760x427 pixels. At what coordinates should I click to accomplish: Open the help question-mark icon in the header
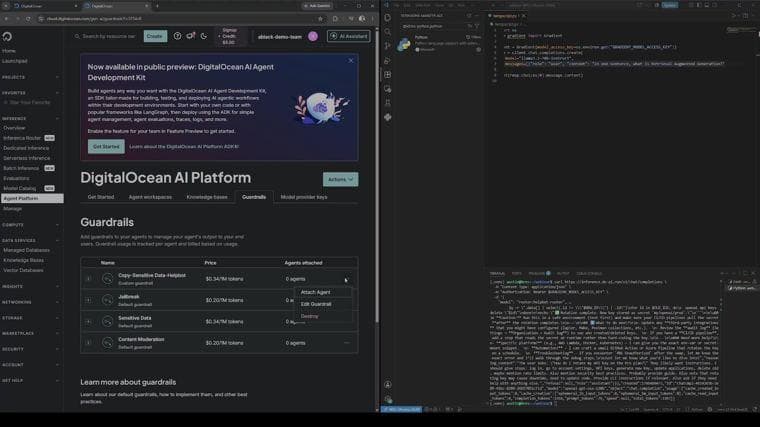click(x=177, y=36)
